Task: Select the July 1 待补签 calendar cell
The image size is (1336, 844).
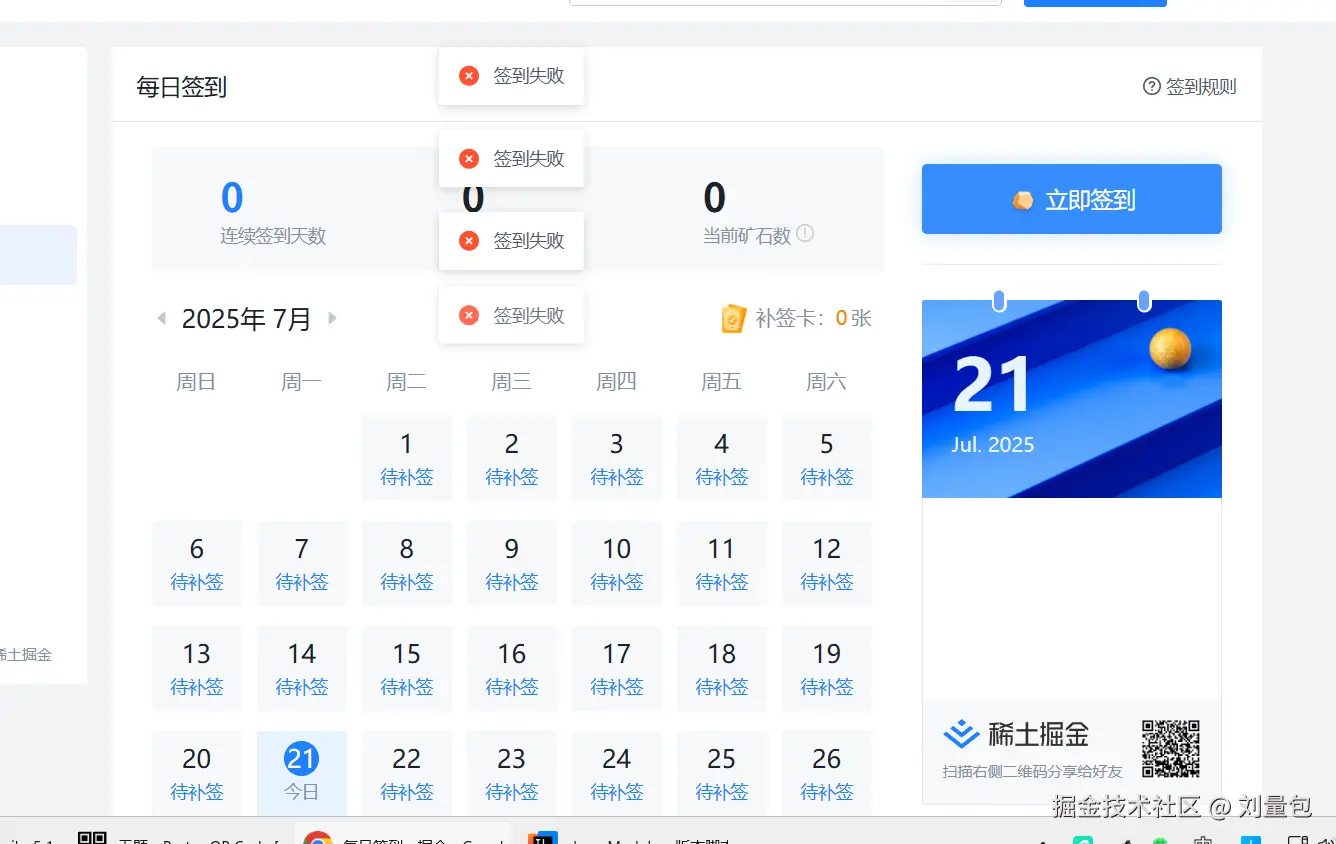Action: (406, 458)
